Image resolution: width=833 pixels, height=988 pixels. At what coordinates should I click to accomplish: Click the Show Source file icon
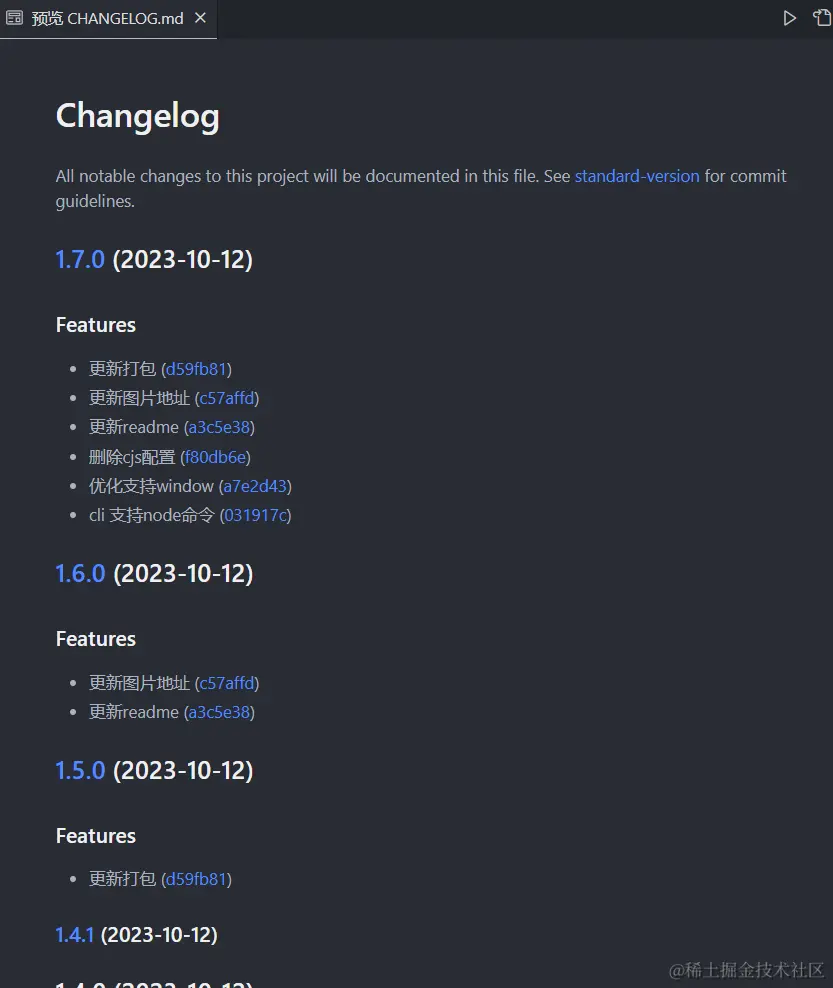[x=822, y=18]
